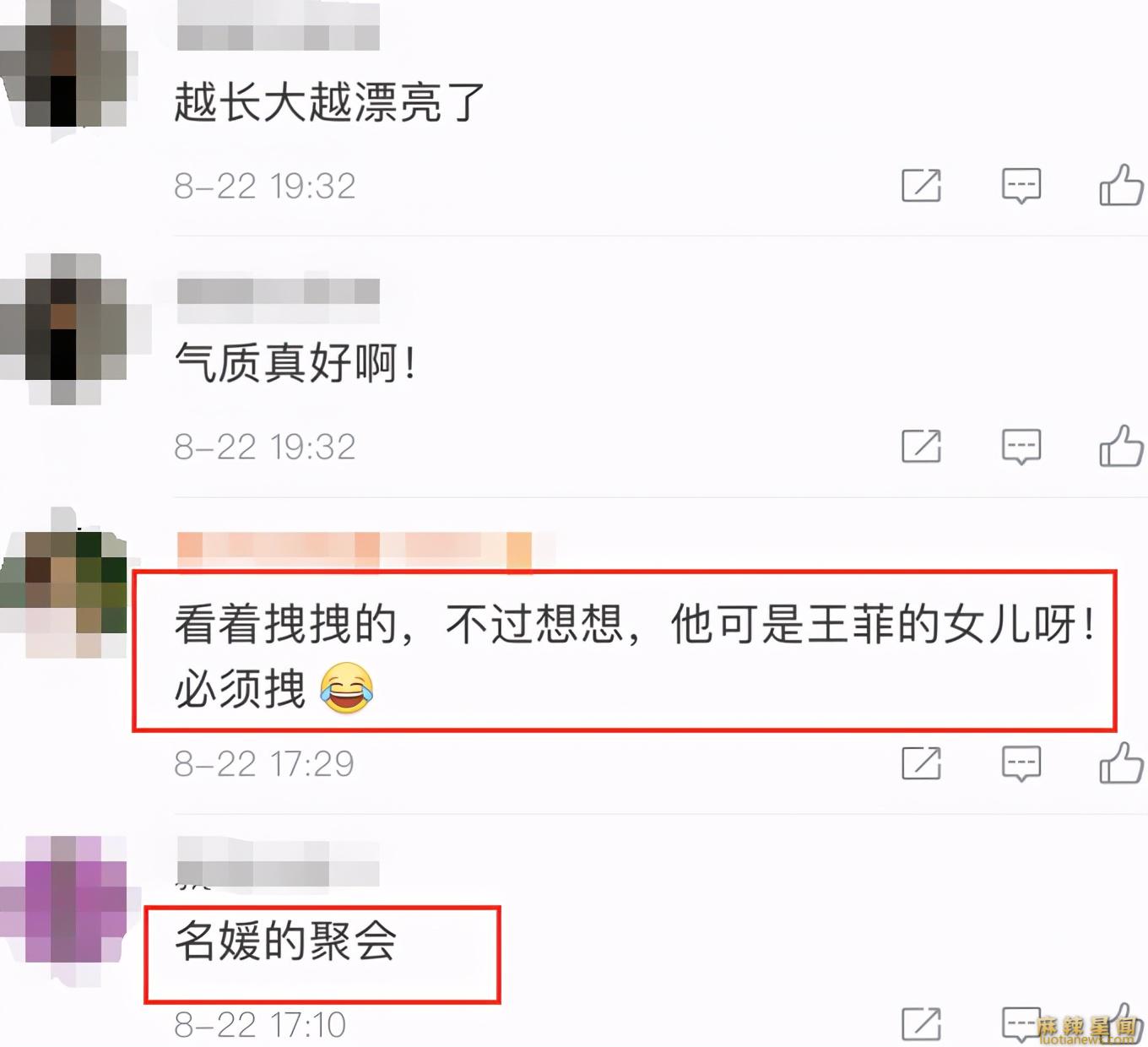Reply to the '气质真好啊!' comment

pyautogui.click(x=1021, y=447)
